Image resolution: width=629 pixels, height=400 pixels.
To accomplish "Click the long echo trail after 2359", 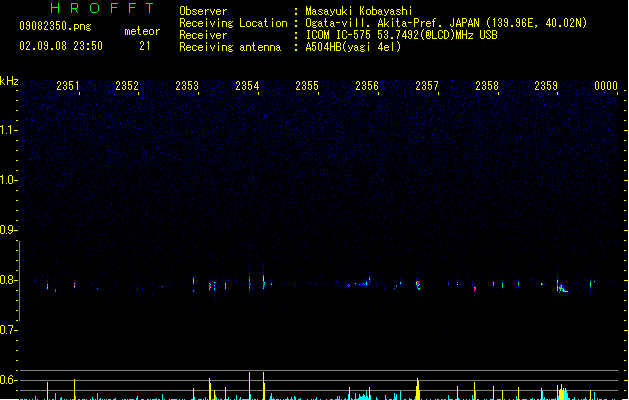I will (563, 288).
